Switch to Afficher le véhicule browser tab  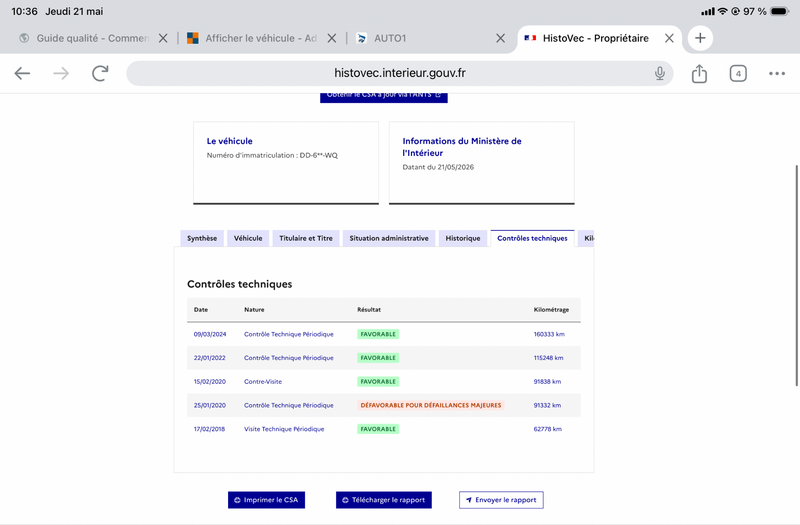[253, 38]
